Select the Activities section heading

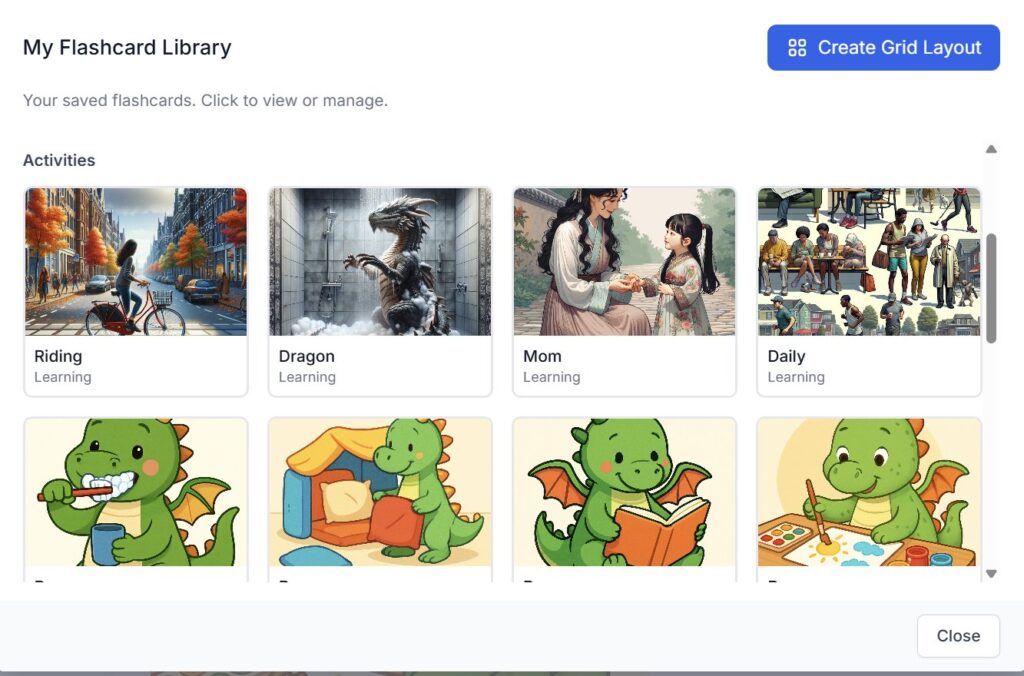[x=59, y=160]
